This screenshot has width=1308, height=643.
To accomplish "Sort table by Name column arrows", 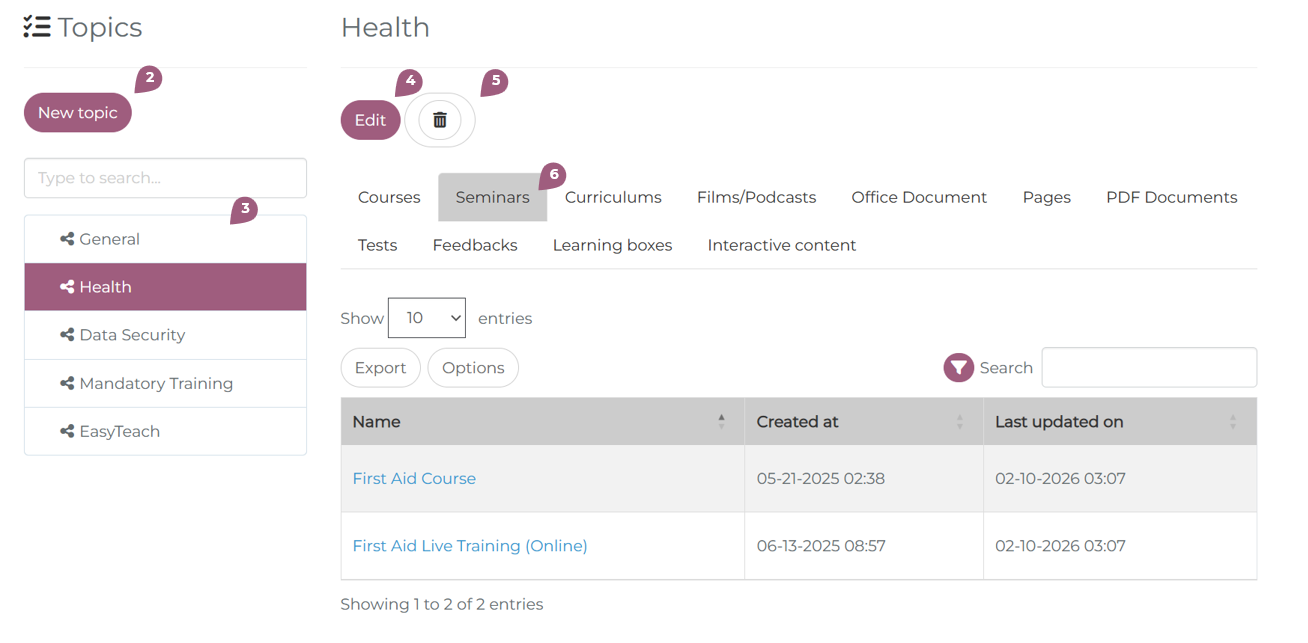I will 721,422.
